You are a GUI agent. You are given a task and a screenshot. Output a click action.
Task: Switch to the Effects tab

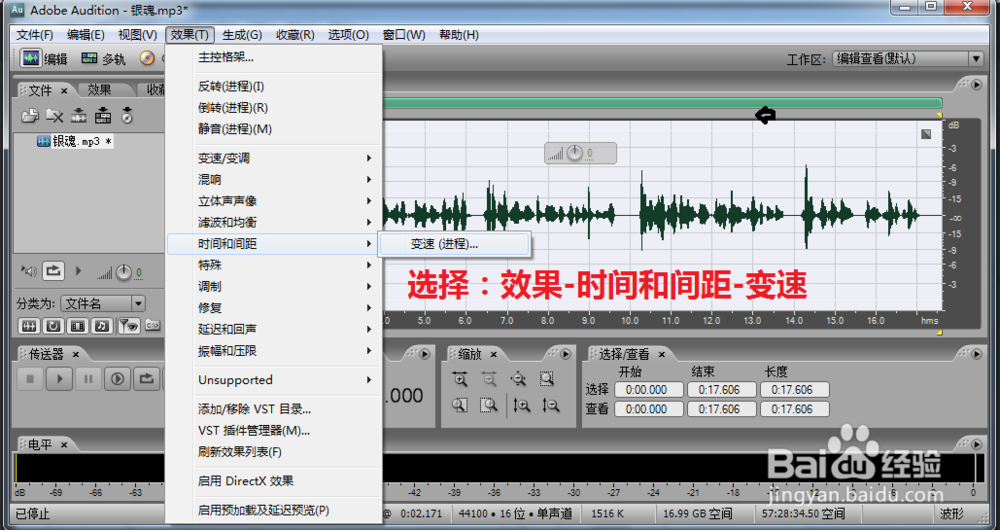[x=99, y=90]
